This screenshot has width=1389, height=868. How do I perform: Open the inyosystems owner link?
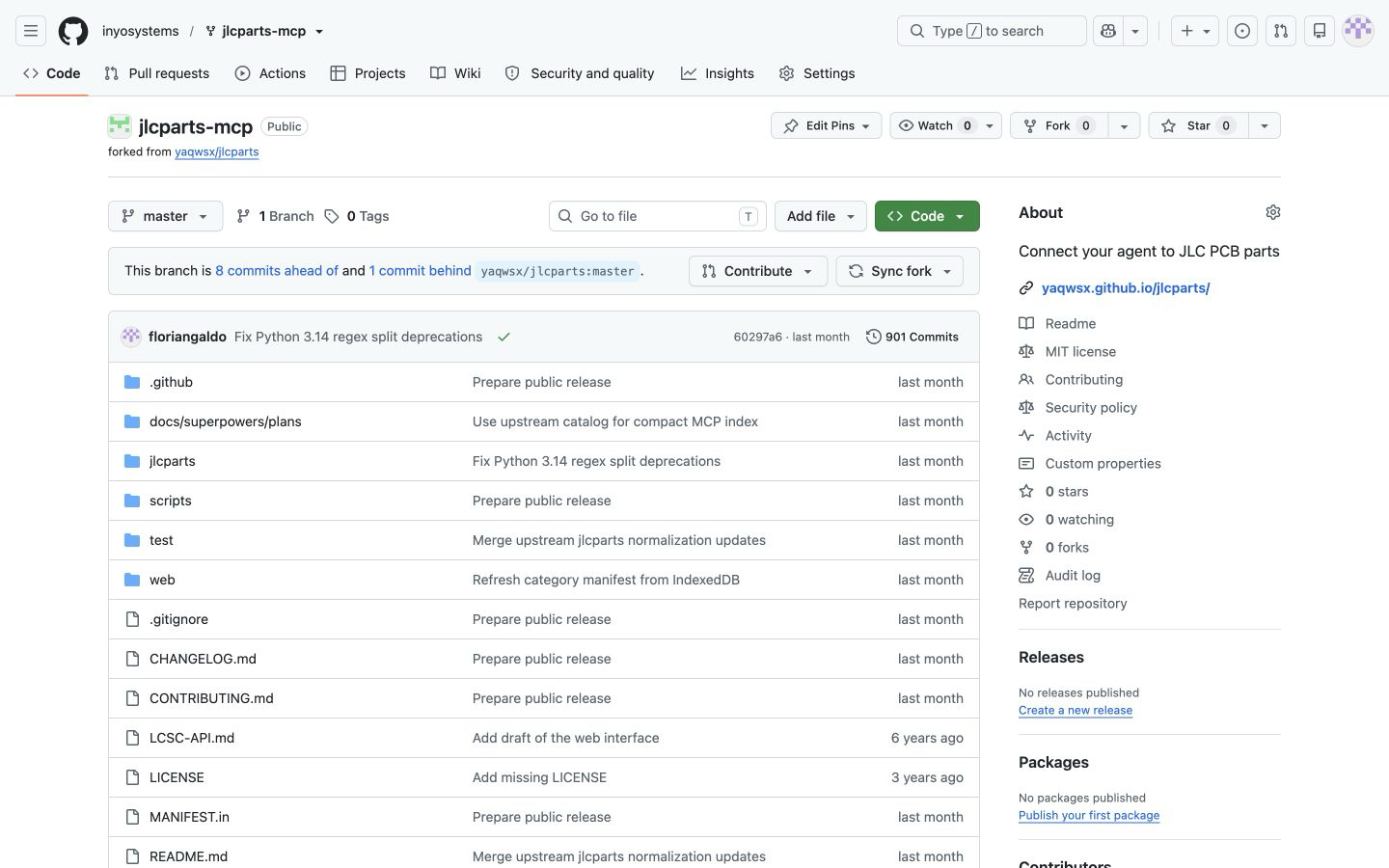(141, 31)
